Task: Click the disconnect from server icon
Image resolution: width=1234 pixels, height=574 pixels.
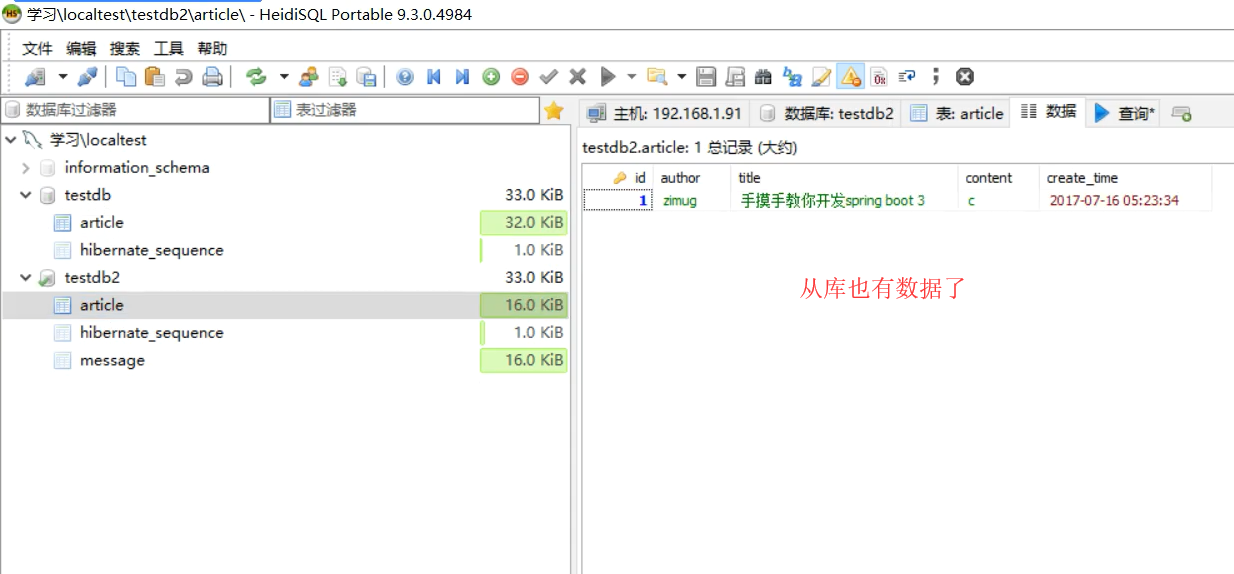Action: coord(88,77)
